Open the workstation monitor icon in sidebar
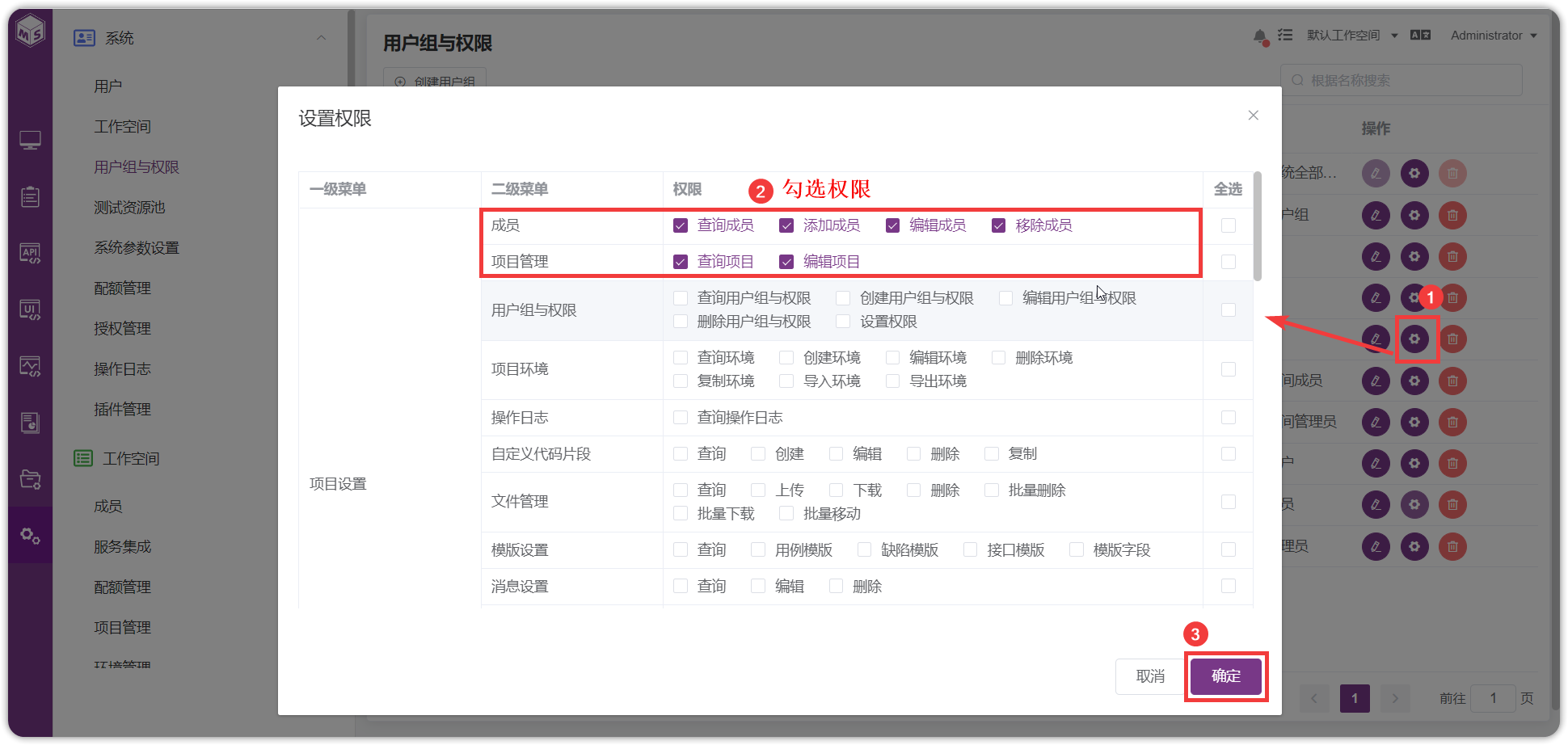 pyautogui.click(x=30, y=141)
